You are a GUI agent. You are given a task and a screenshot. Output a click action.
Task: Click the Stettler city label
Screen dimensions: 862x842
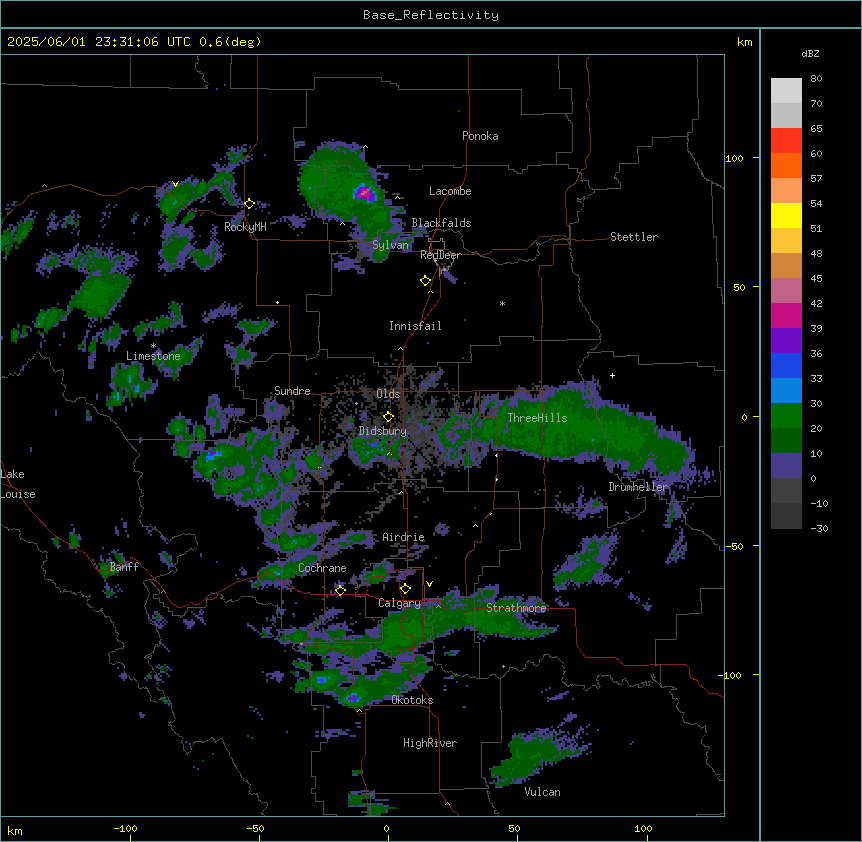click(x=634, y=237)
